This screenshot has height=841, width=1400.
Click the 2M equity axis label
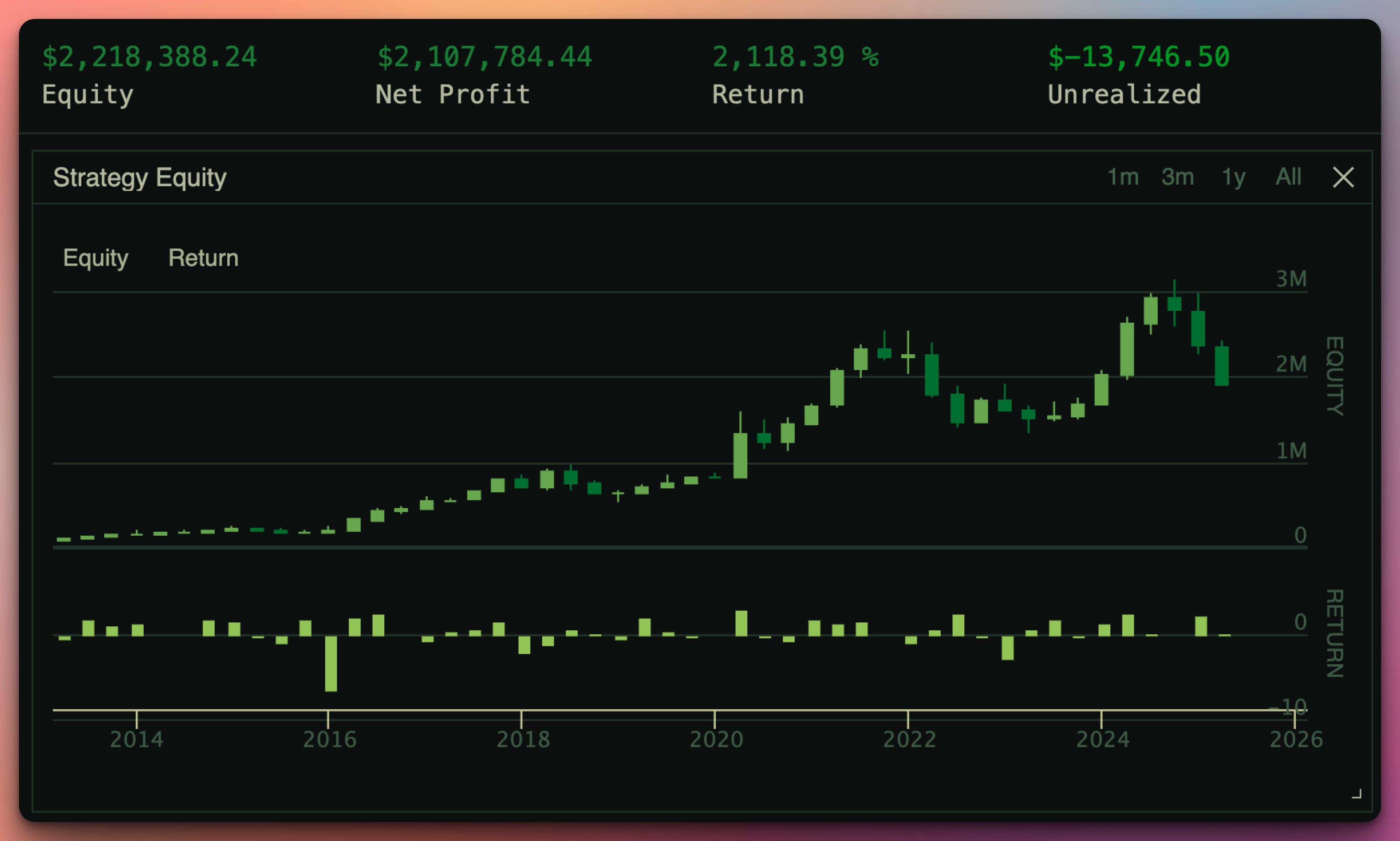(x=1291, y=364)
